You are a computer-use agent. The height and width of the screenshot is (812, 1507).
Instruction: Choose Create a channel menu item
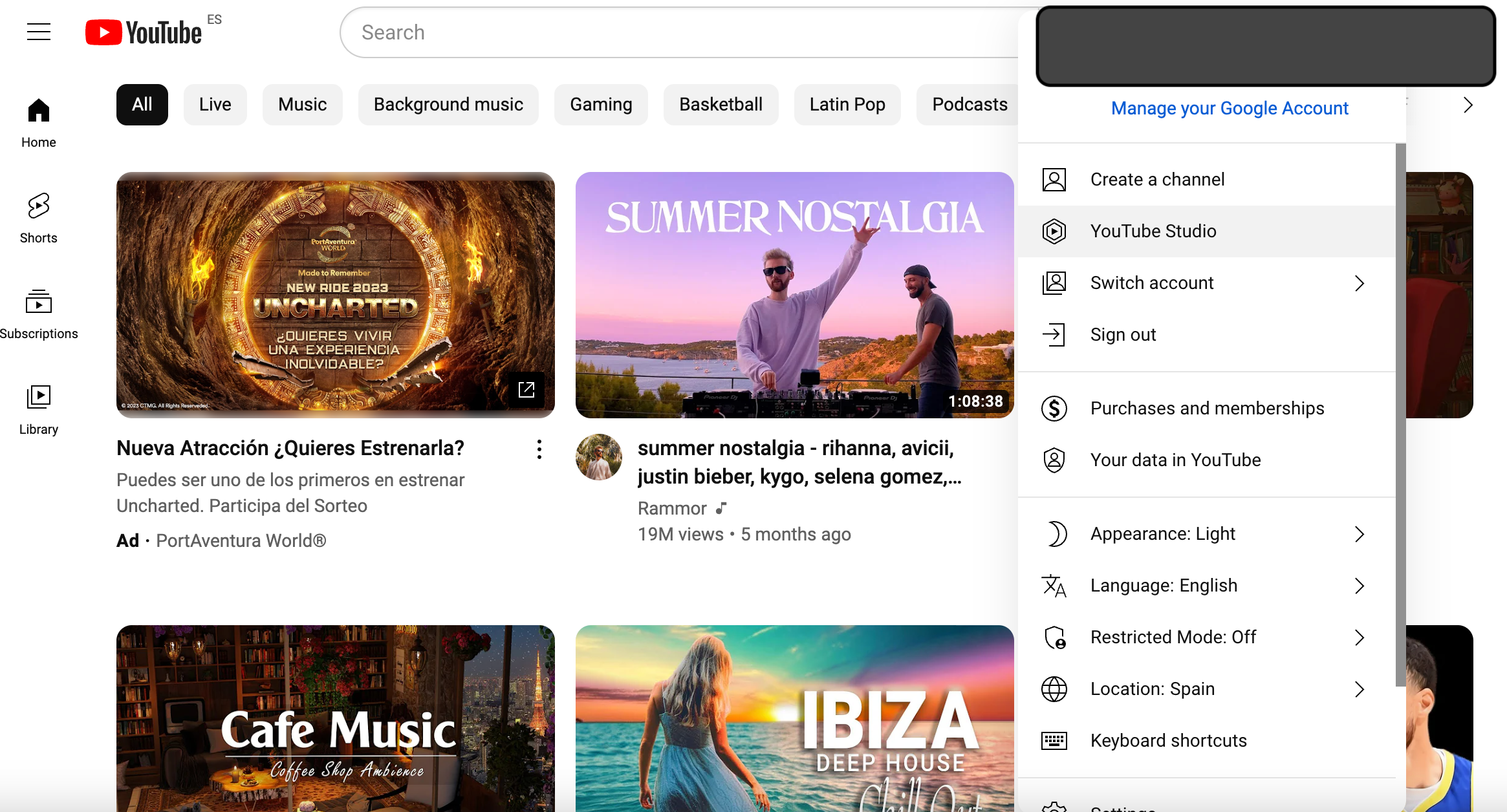pyautogui.click(x=1207, y=180)
